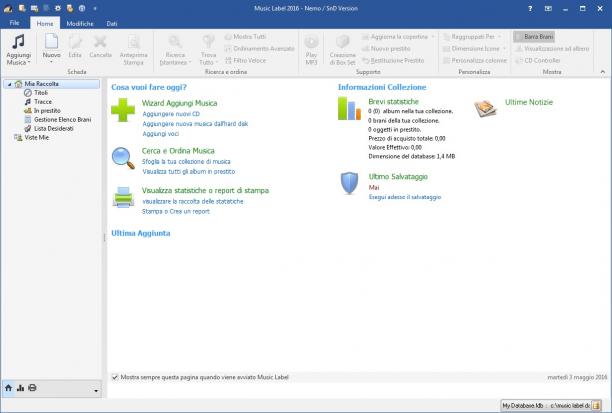612x413 pixels.
Task: Open the File menu
Action: [14, 23]
